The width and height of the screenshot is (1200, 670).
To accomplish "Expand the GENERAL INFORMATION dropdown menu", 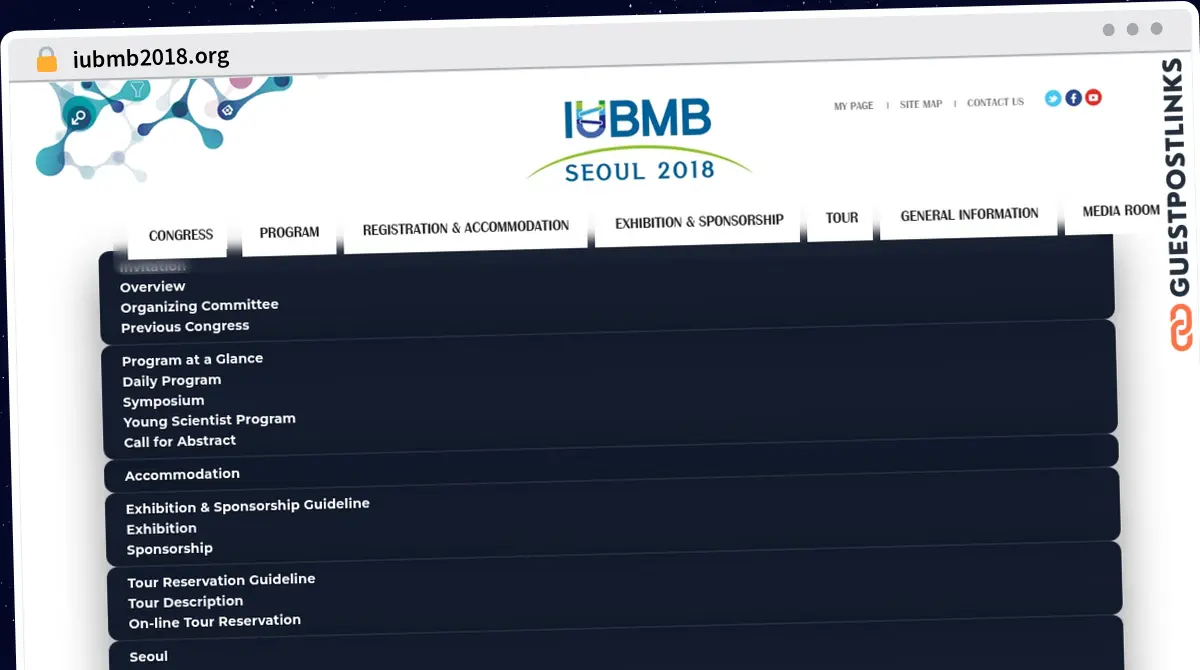I will click(x=967, y=213).
